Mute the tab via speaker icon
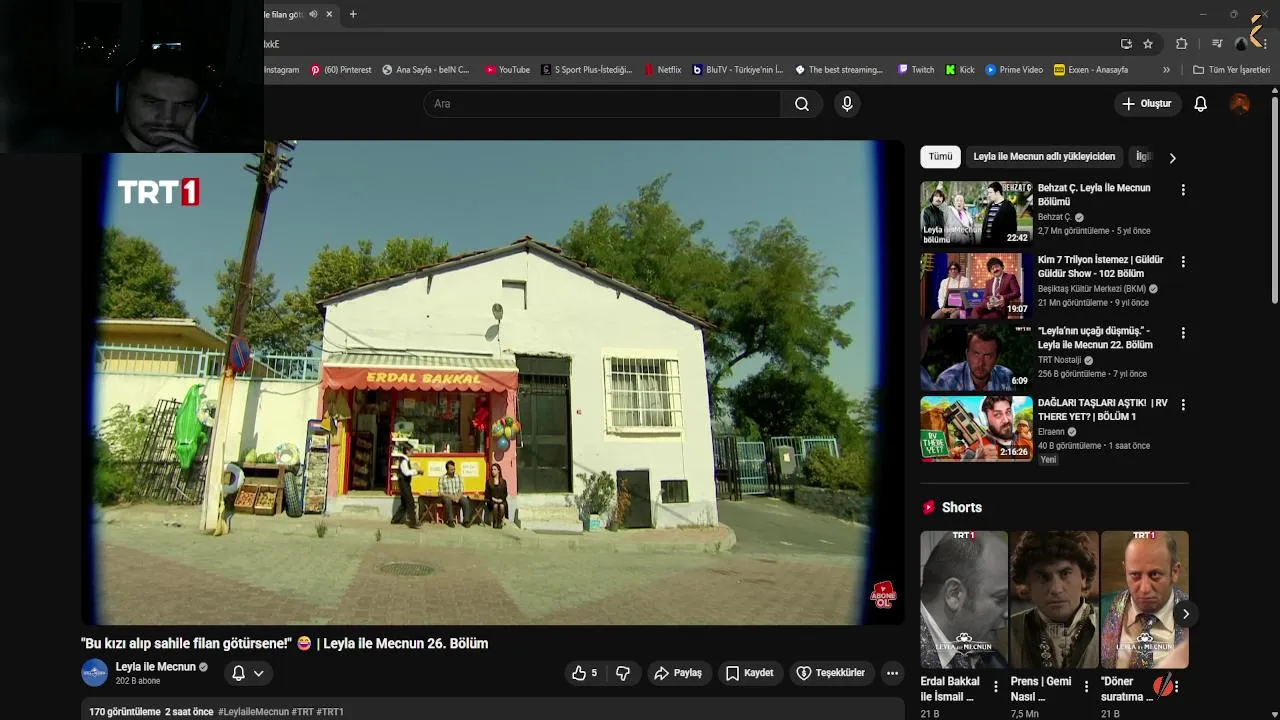1280x720 pixels. (x=313, y=14)
